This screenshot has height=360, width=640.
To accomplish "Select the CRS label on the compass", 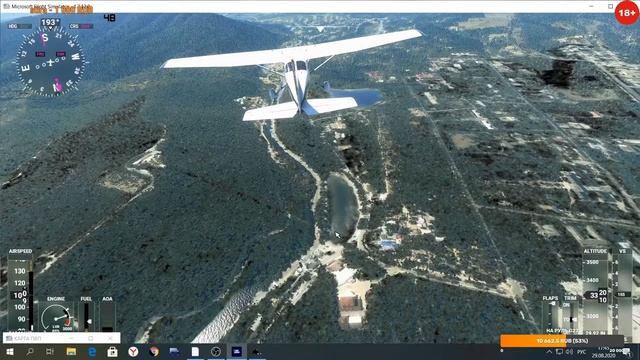I will [x=74, y=26].
